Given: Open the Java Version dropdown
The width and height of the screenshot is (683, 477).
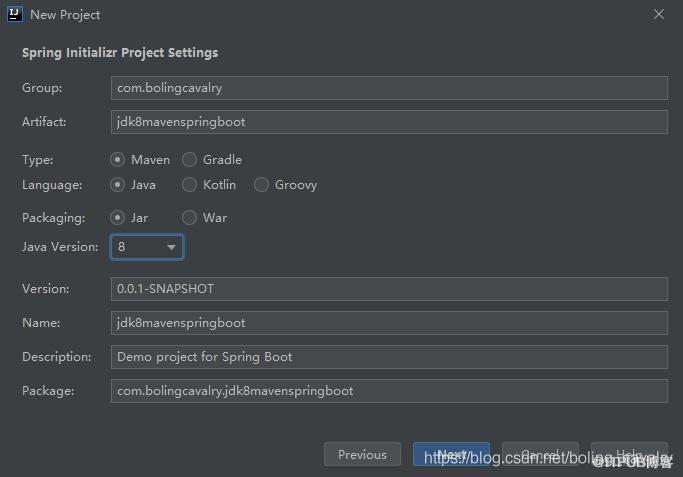Looking at the screenshot, I should point(147,247).
